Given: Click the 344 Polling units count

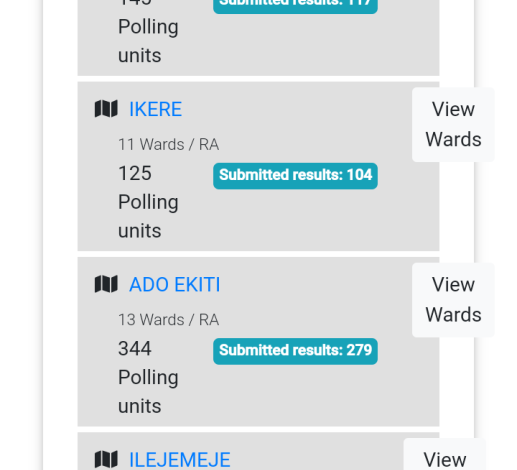Looking at the screenshot, I should click(148, 377).
